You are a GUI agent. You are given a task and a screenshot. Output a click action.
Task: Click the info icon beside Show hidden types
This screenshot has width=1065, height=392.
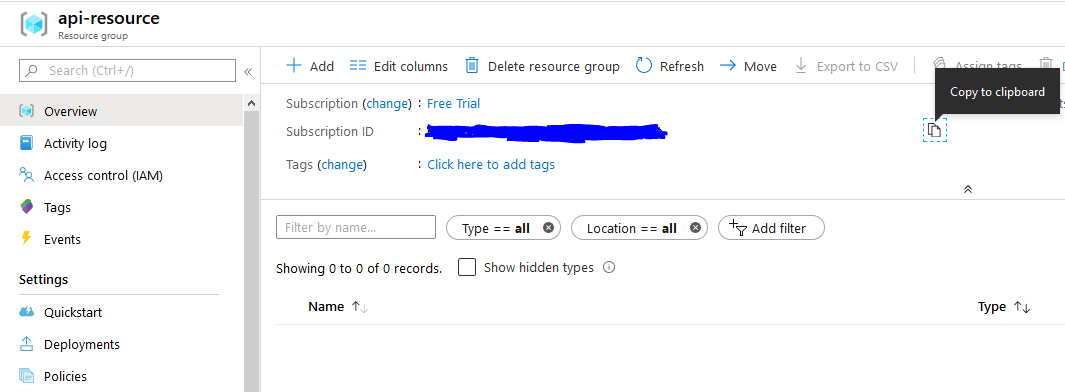(x=609, y=268)
